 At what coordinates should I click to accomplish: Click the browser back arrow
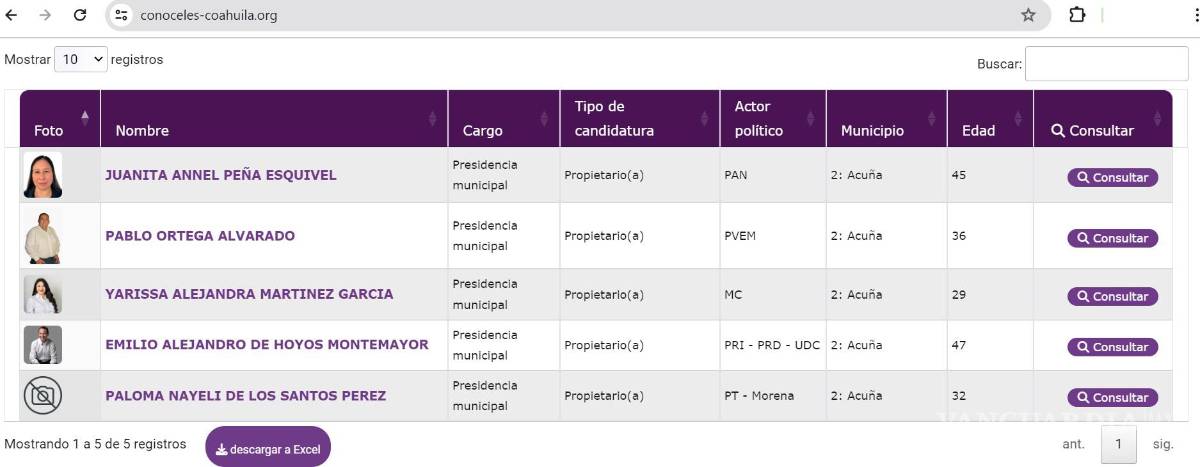[12, 15]
